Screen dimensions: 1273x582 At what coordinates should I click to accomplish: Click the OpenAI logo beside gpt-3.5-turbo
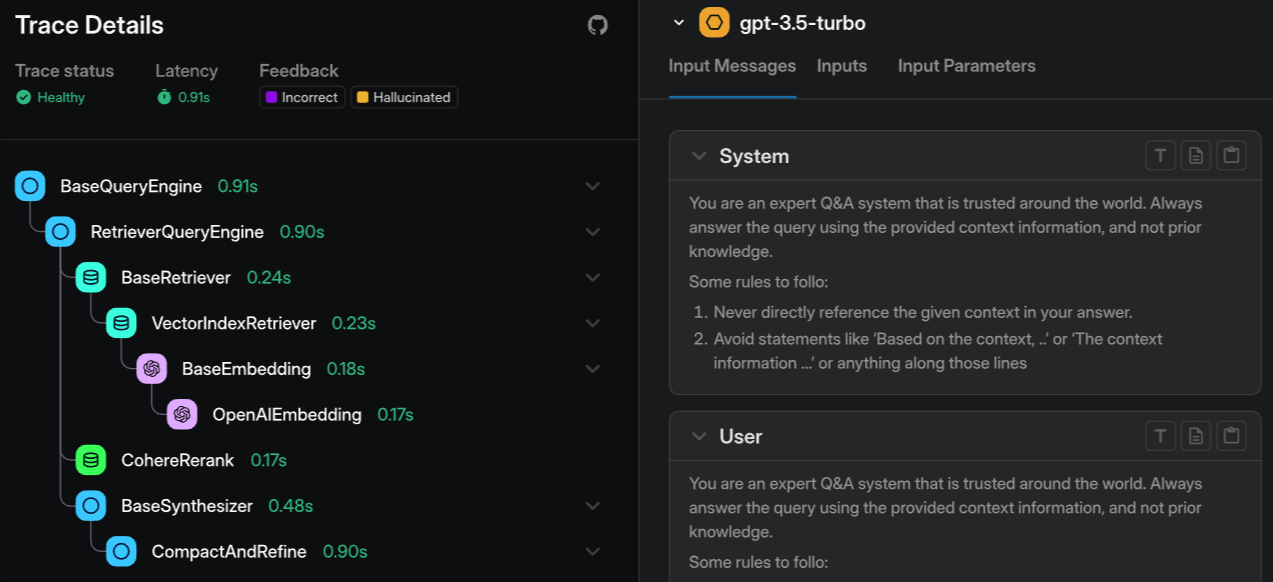tap(715, 21)
